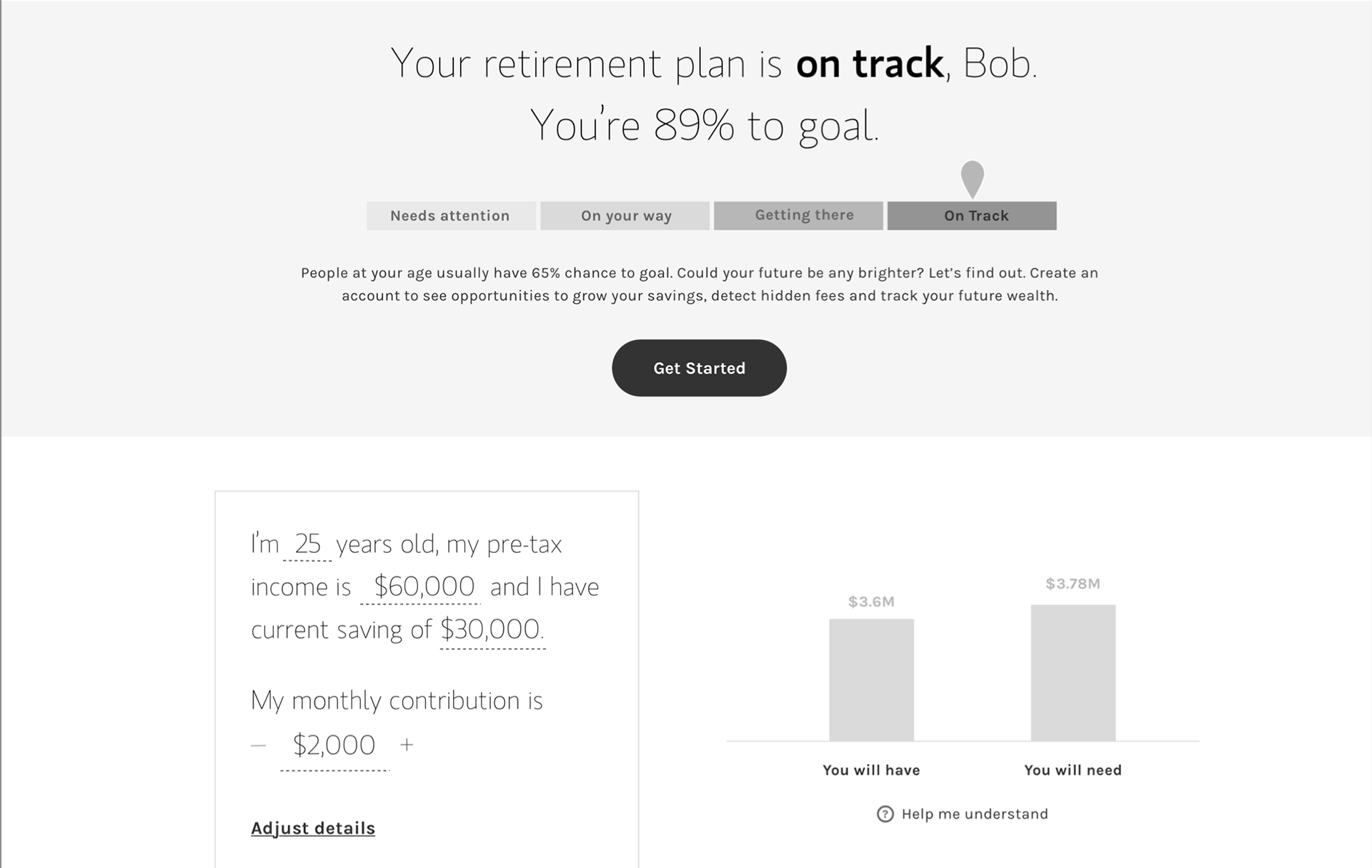Image resolution: width=1372 pixels, height=868 pixels.
Task: Select the On your way status segment
Action: click(x=625, y=216)
